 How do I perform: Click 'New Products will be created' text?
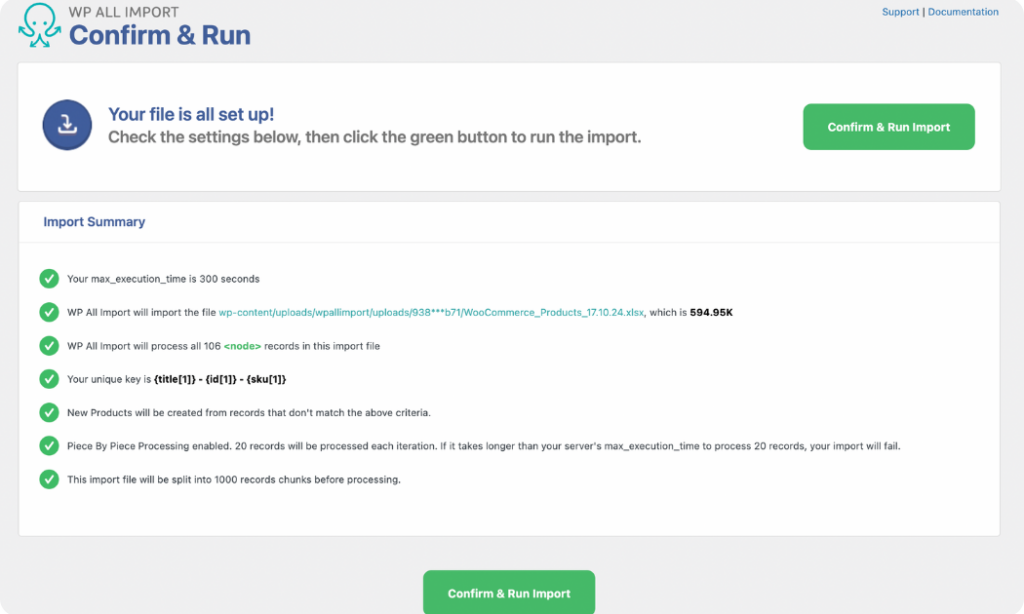[x=249, y=413]
